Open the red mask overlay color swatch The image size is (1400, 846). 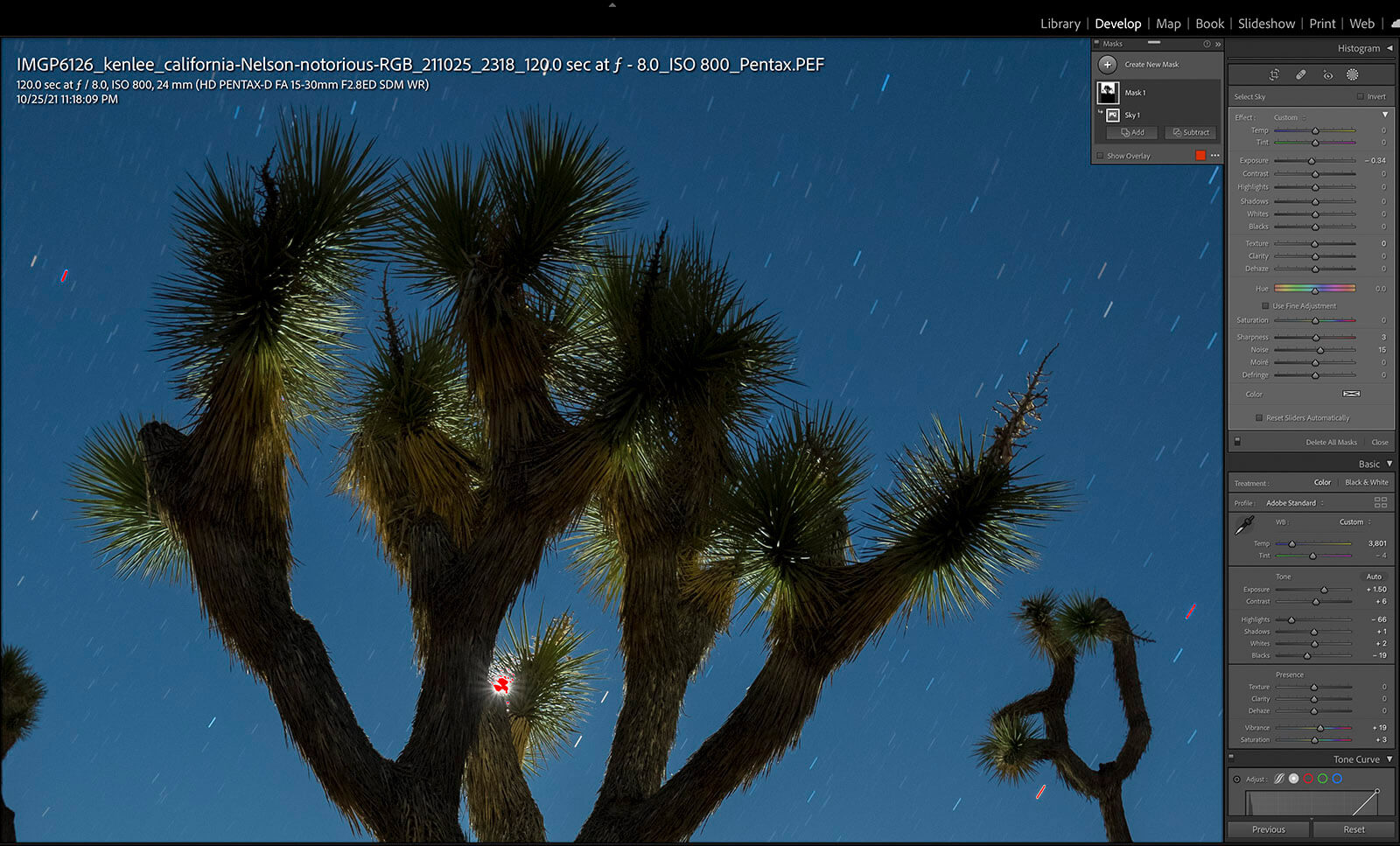(1200, 156)
